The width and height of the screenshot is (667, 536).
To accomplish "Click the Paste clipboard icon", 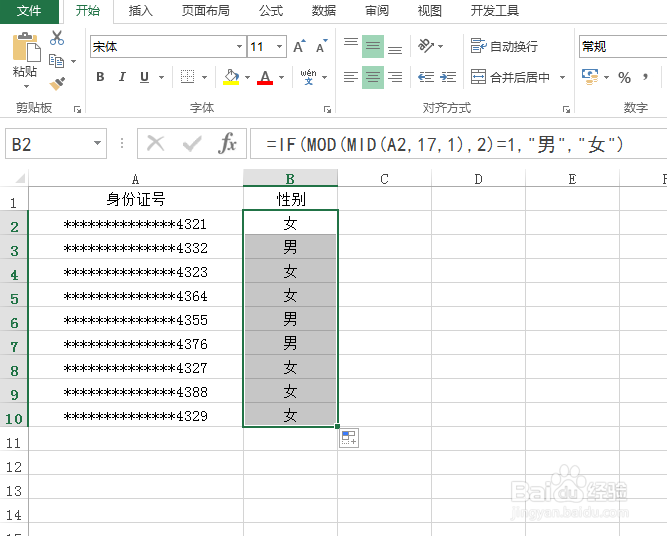I will click(26, 47).
